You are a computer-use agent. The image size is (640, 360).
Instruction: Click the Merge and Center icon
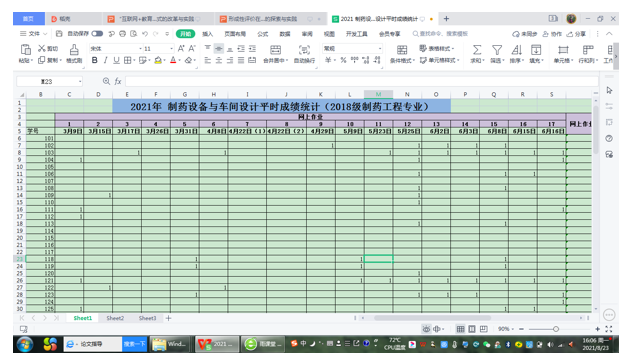(276, 50)
